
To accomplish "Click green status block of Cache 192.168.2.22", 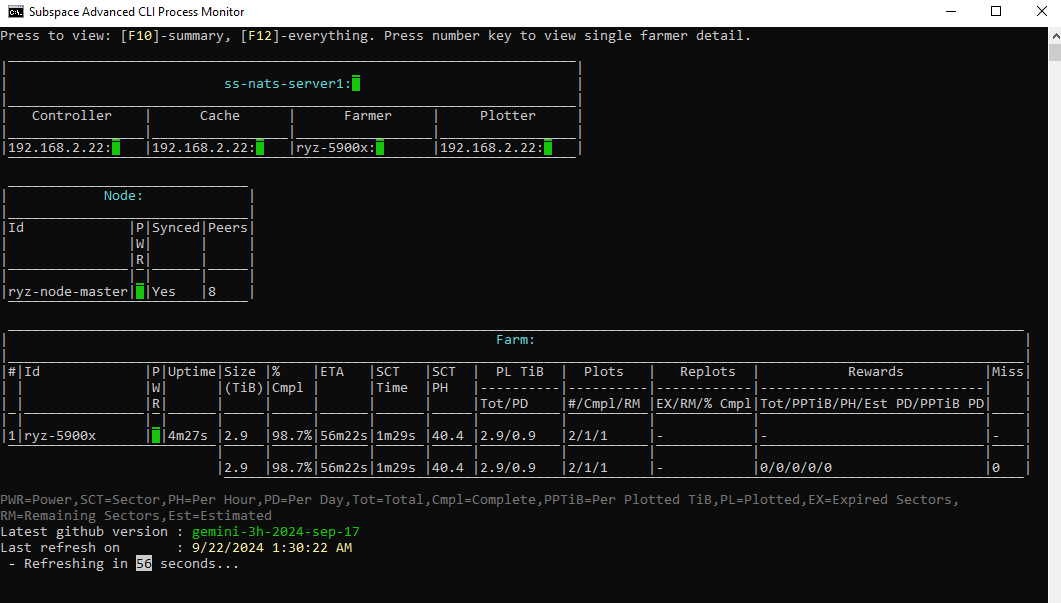I will point(260,148).
